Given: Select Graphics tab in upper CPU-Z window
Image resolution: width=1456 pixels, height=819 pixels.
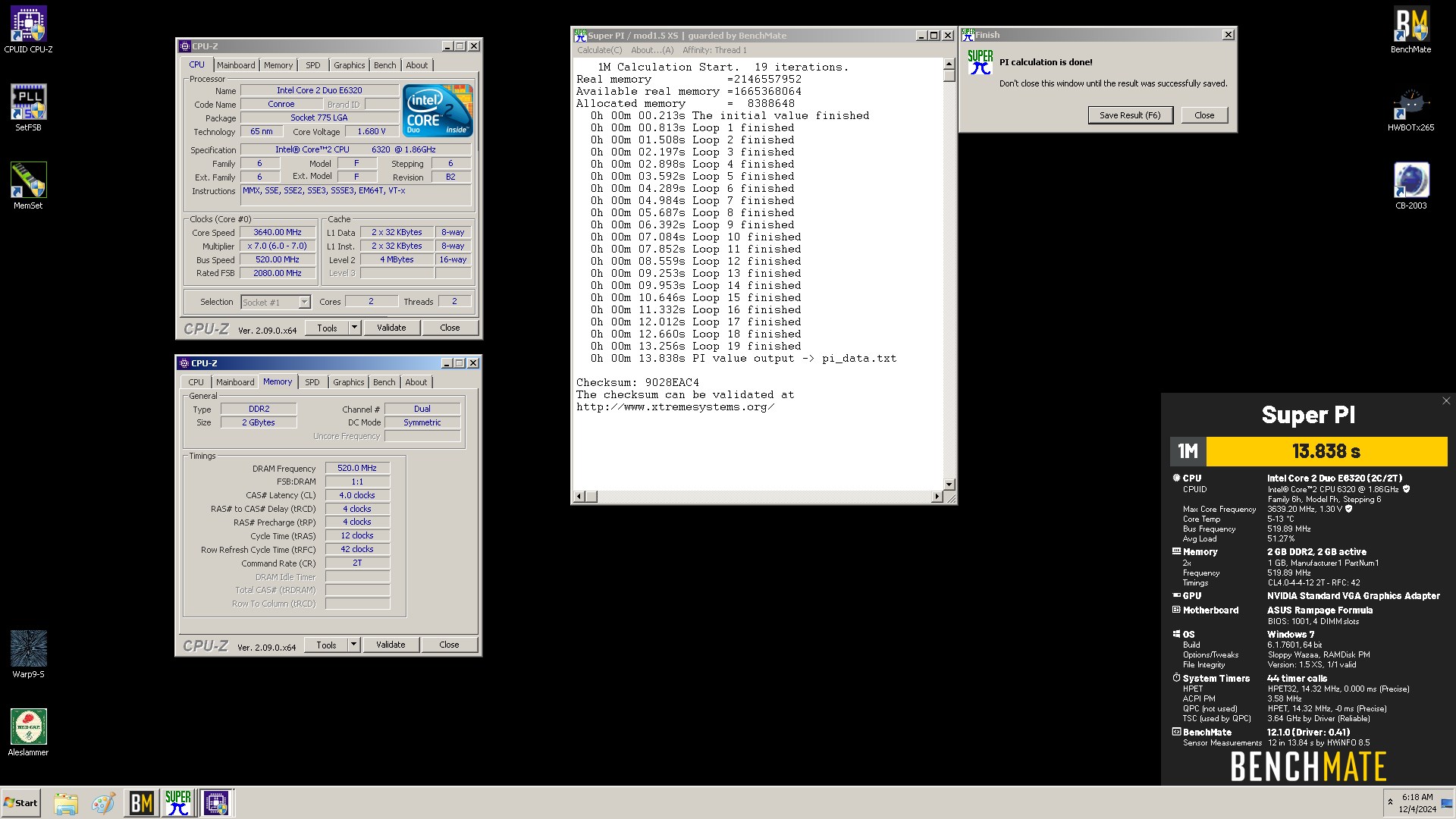Looking at the screenshot, I should point(350,65).
